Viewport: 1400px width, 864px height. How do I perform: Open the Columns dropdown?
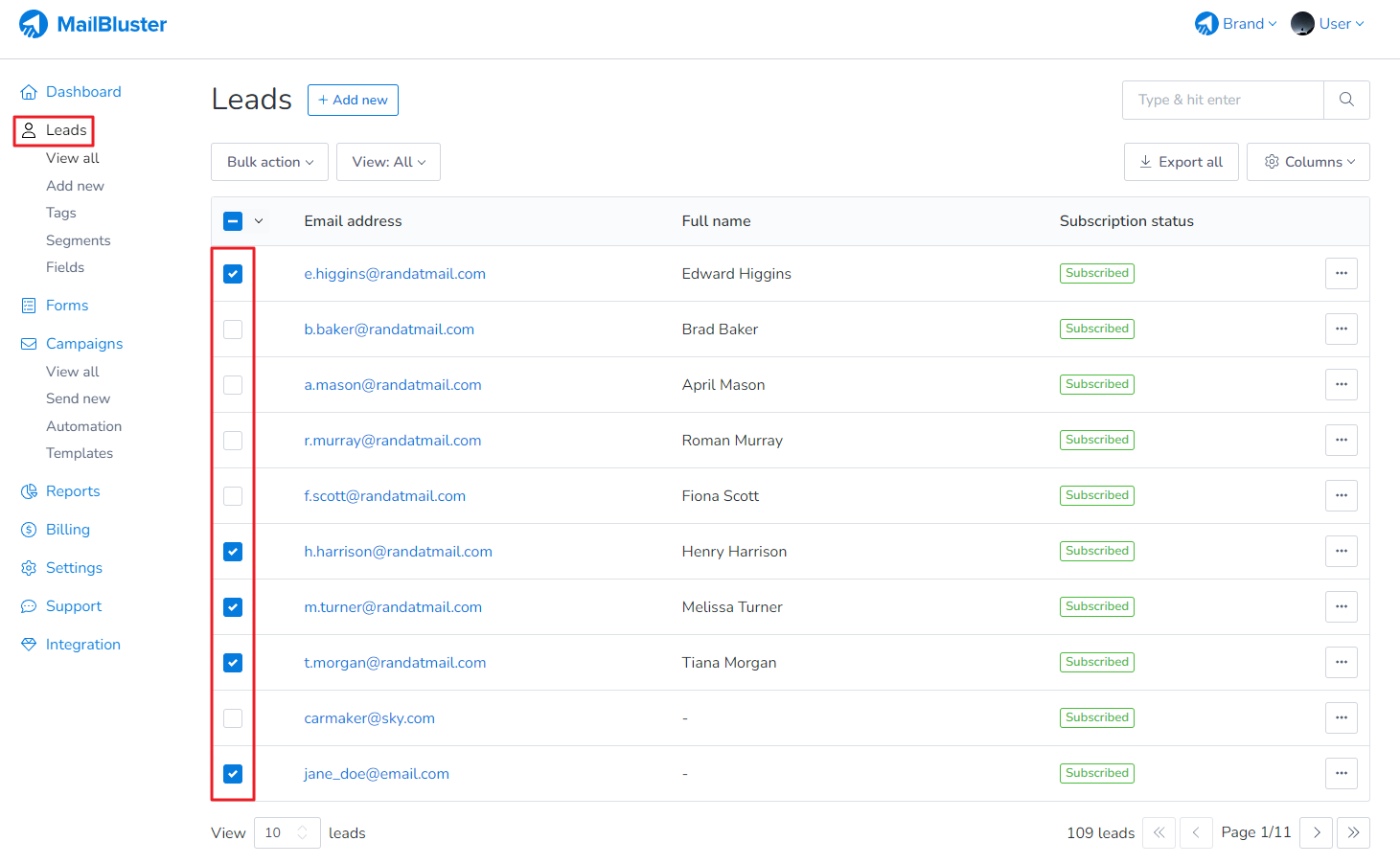coord(1308,162)
